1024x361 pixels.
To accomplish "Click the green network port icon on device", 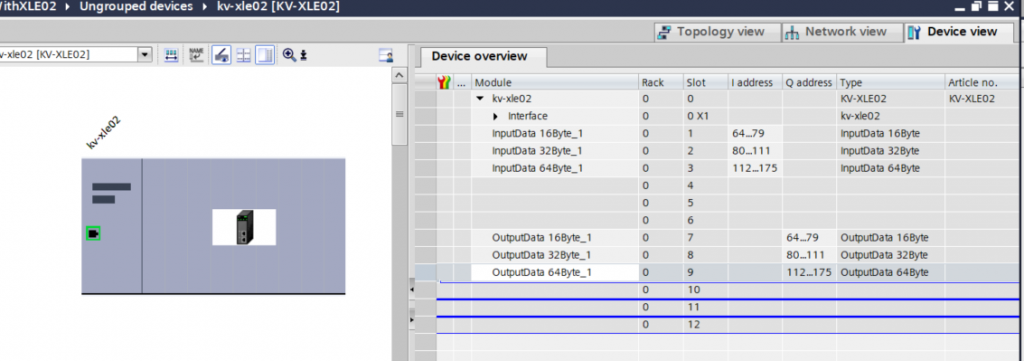I will [x=93, y=233].
